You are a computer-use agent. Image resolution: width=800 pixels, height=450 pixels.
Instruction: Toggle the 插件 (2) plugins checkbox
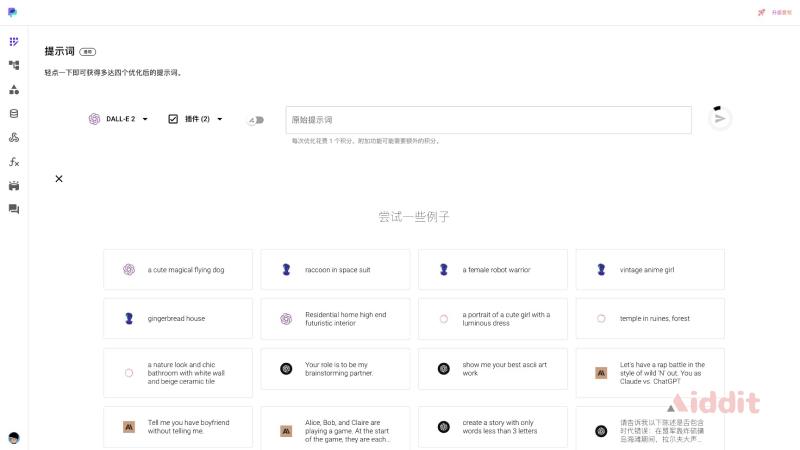click(173, 119)
